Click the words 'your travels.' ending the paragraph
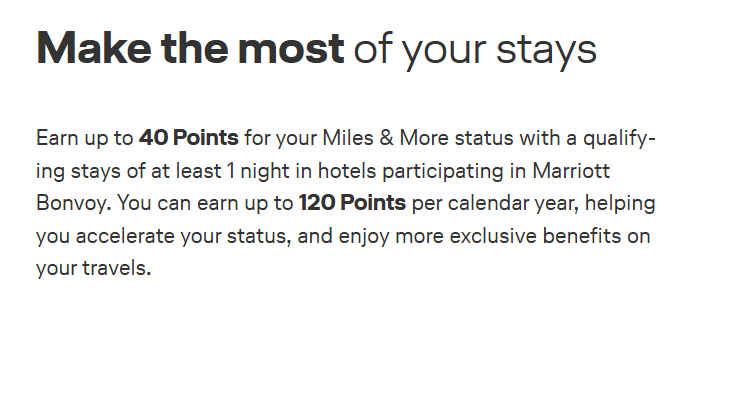This screenshot has width=732, height=416. [x=93, y=269]
